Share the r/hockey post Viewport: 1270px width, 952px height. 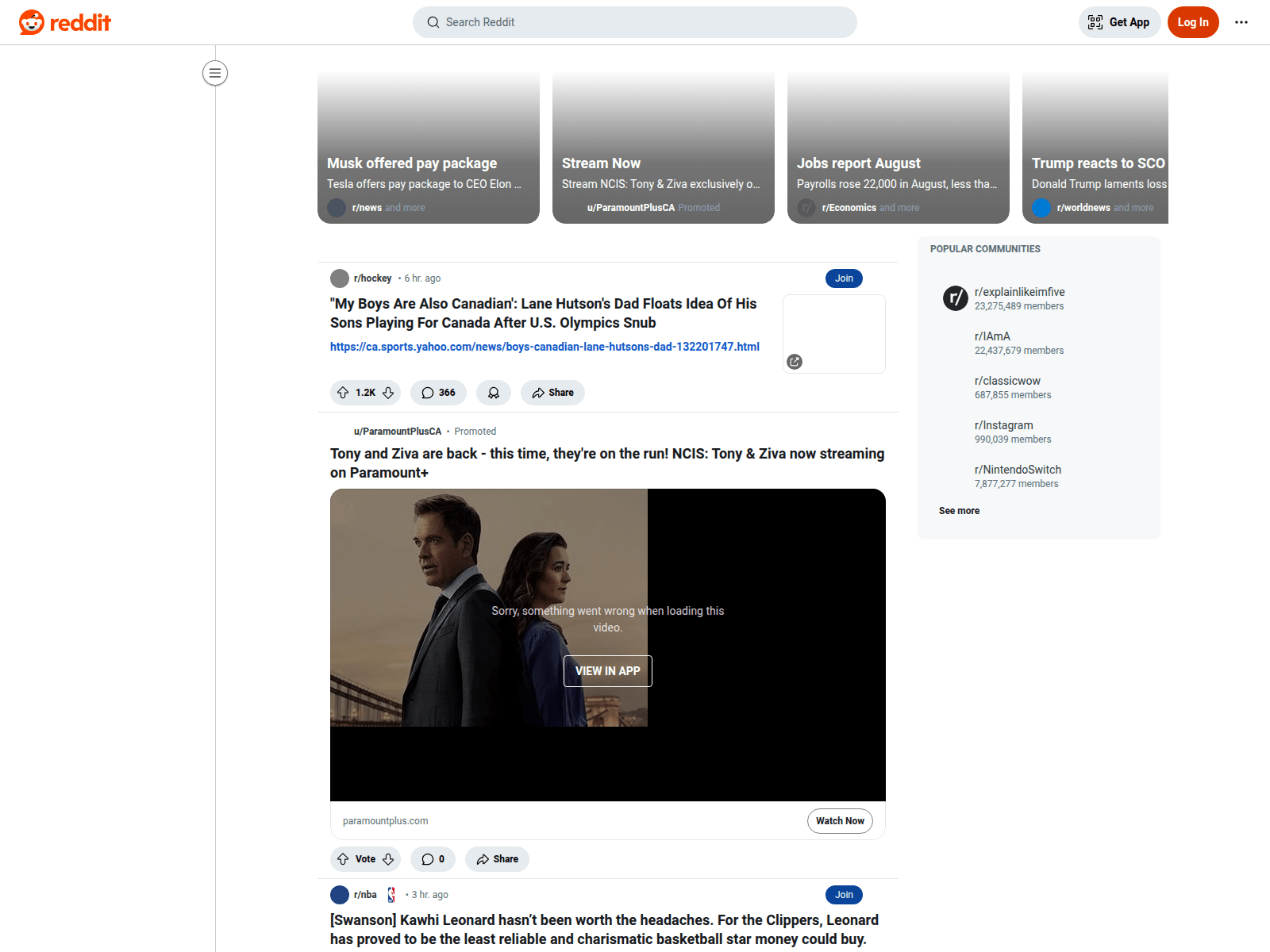552,393
